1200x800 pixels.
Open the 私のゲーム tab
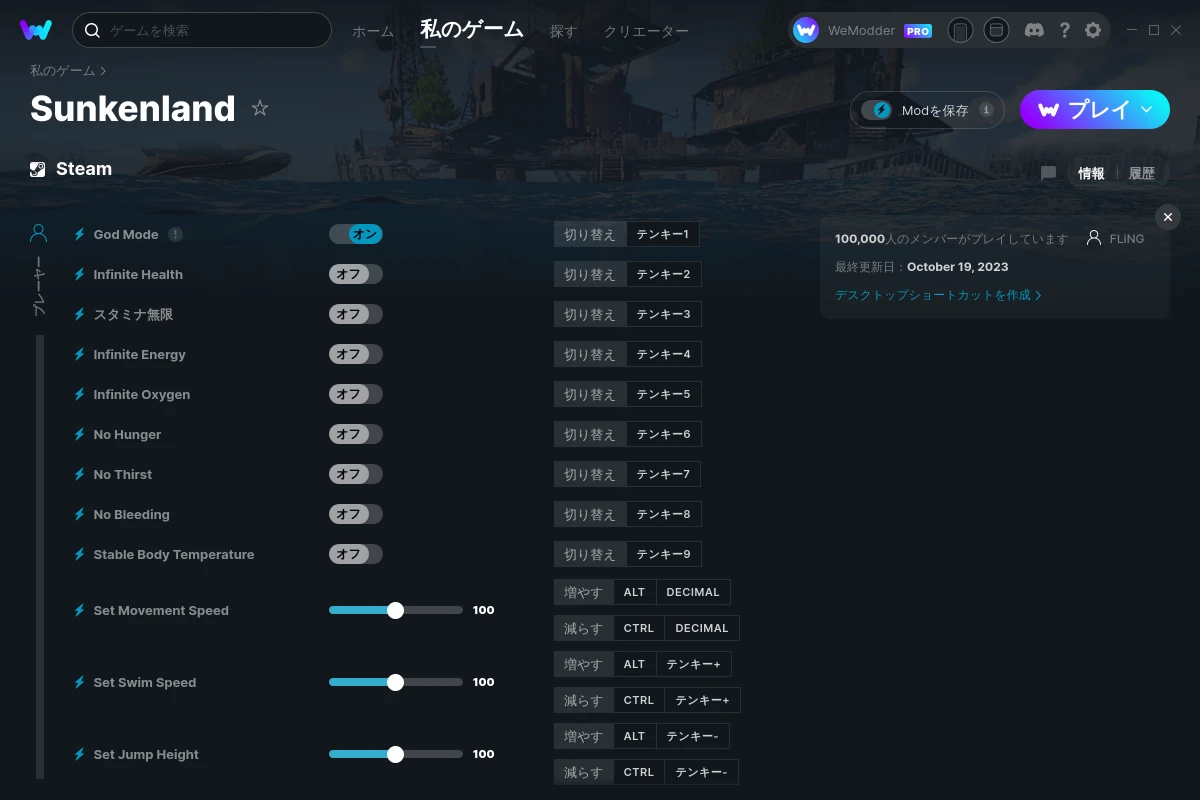[x=472, y=30]
